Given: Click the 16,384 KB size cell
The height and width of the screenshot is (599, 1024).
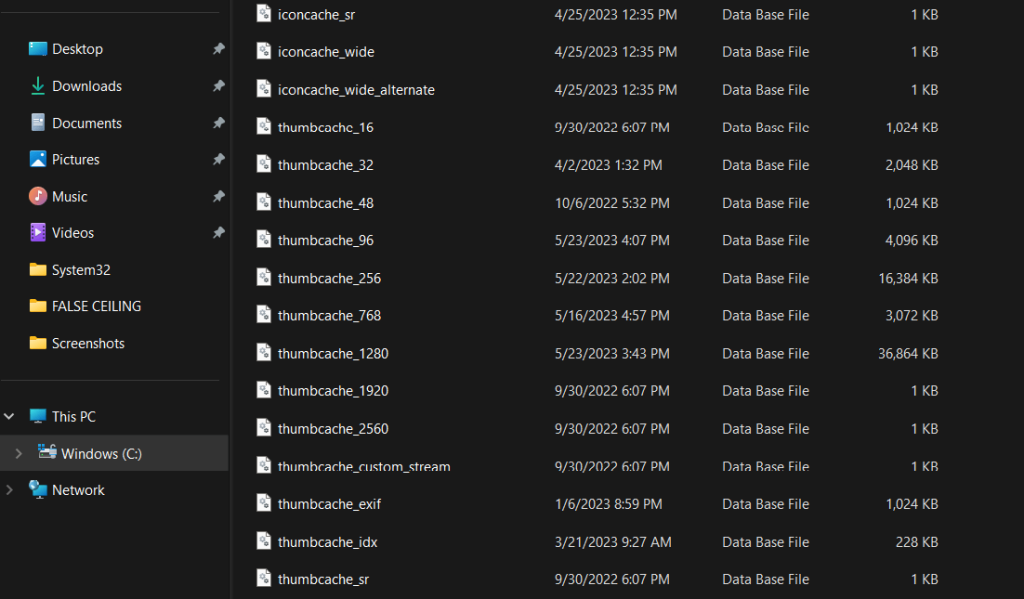Looking at the screenshot, I should (908, 278).
